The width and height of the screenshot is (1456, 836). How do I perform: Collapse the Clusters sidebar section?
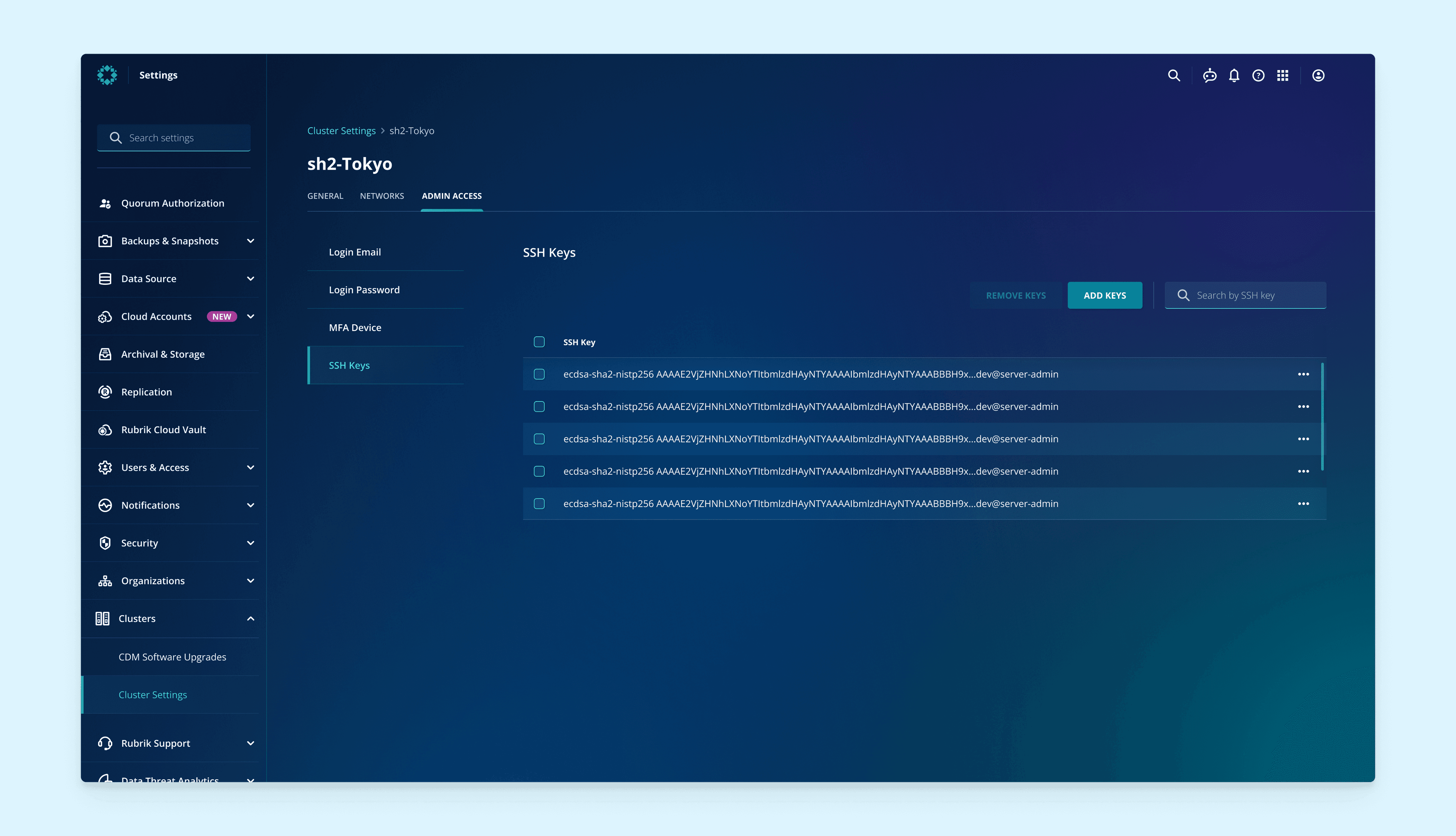pyautogui.click(x=250, y=618)
